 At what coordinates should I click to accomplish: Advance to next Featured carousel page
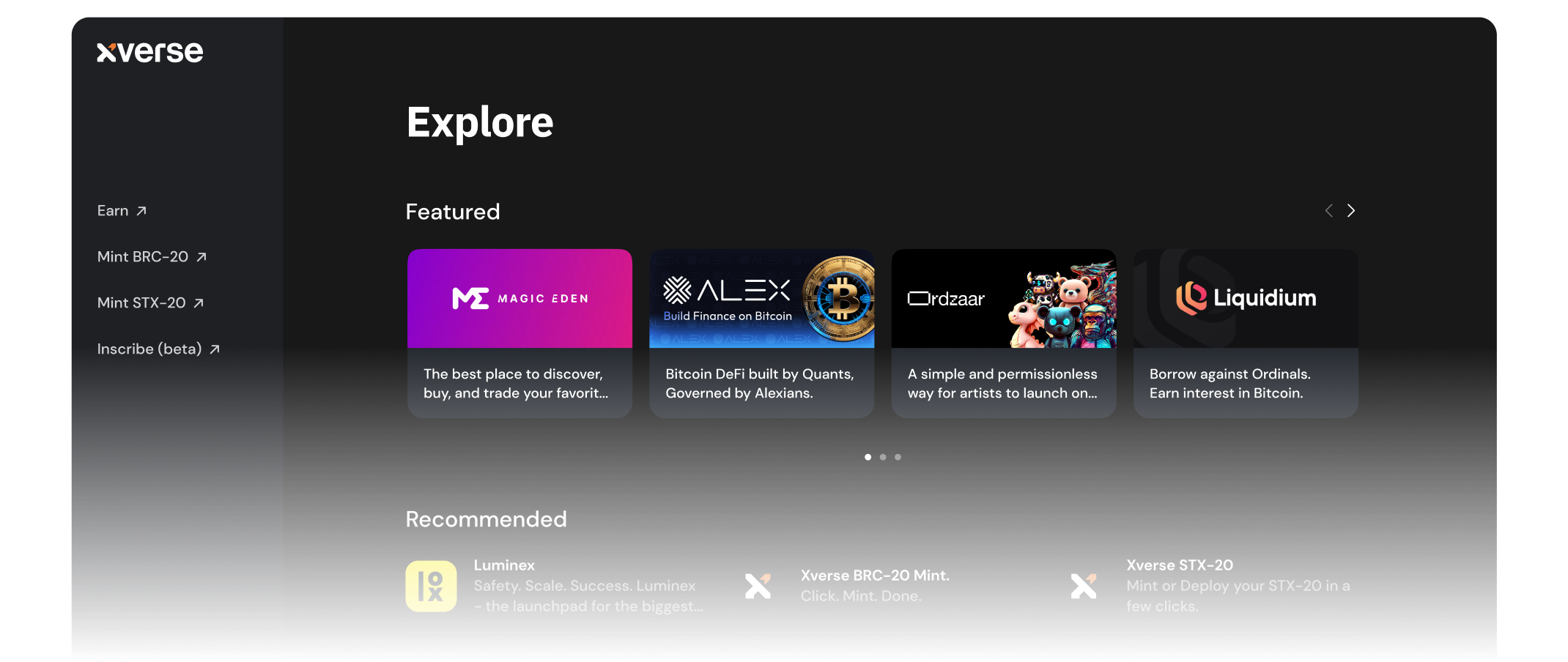tap(1351, 211)
